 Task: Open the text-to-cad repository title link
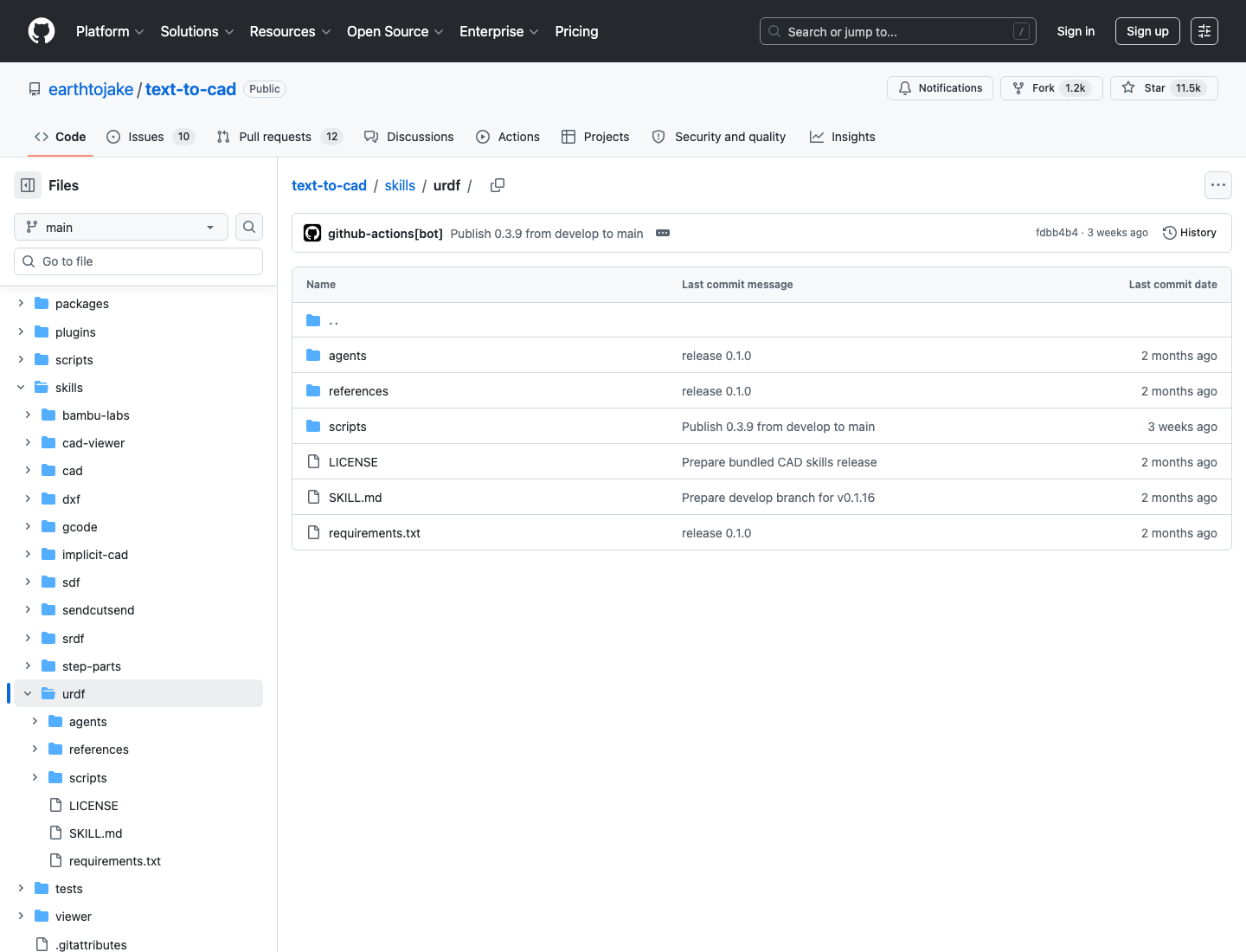tap(190, 89)
